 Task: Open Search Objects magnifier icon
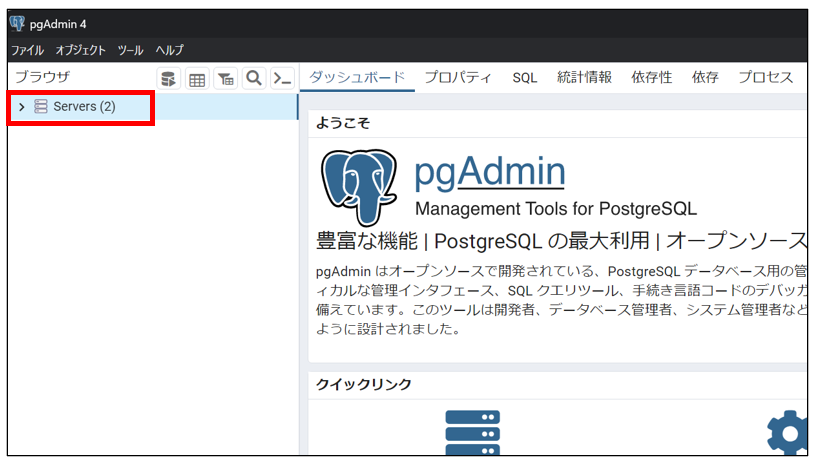coord(254,79)
